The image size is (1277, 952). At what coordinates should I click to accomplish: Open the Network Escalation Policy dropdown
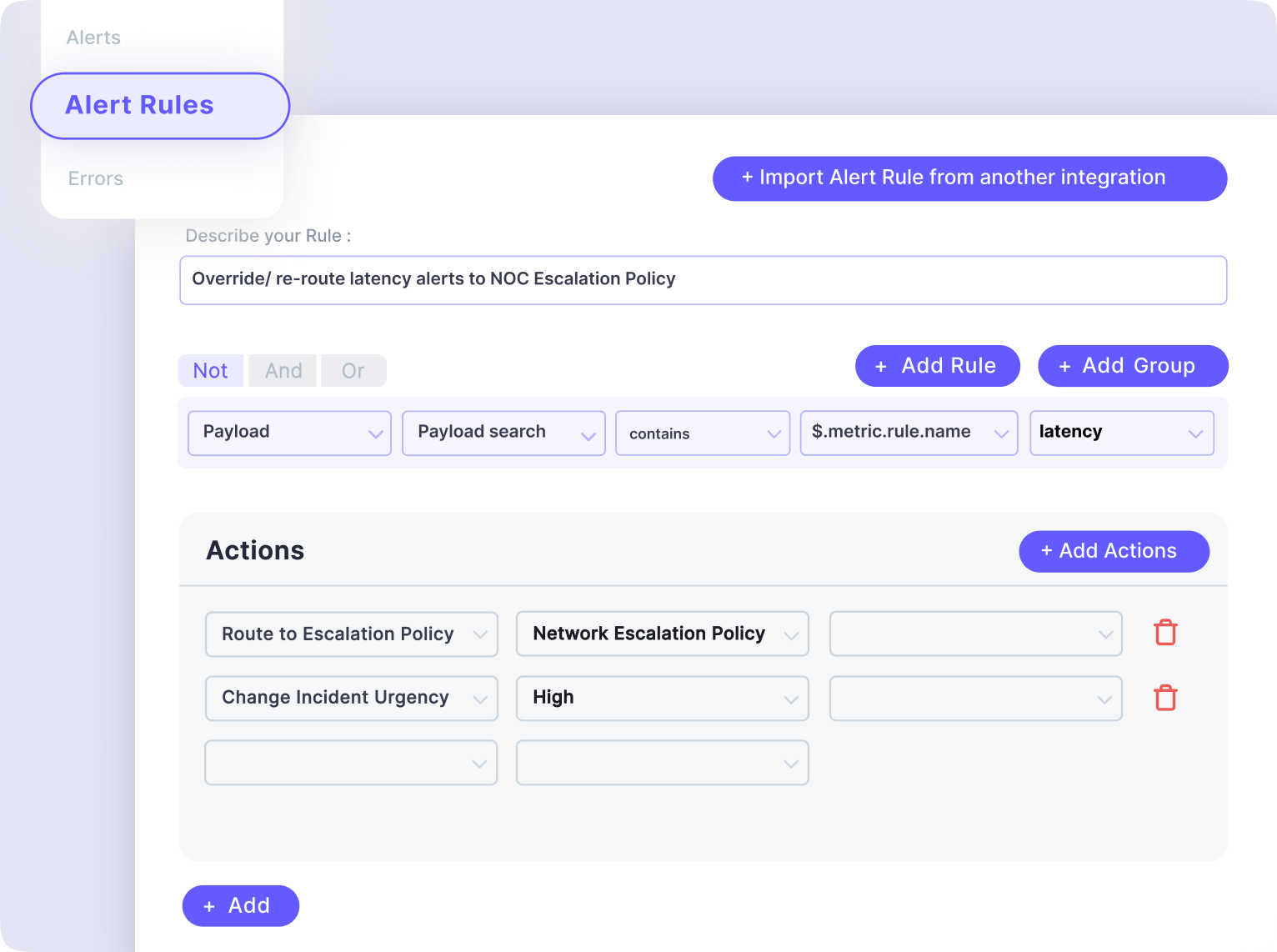pos(662,634)
